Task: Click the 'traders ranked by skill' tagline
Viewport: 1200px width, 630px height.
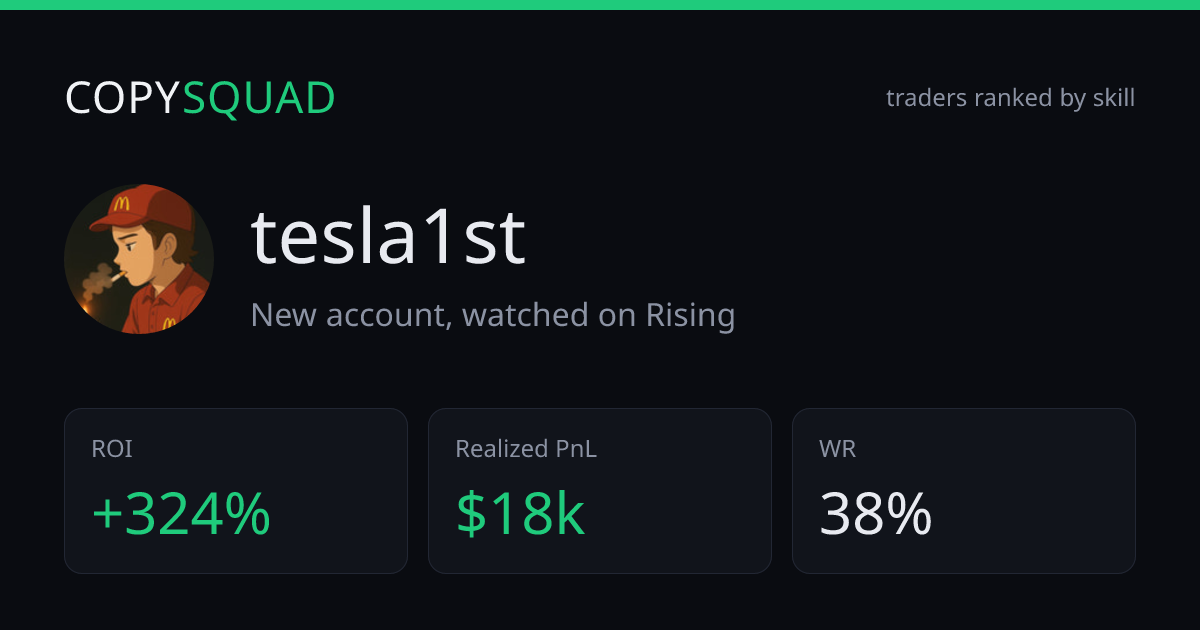Action: click(x=1010, y=98)
